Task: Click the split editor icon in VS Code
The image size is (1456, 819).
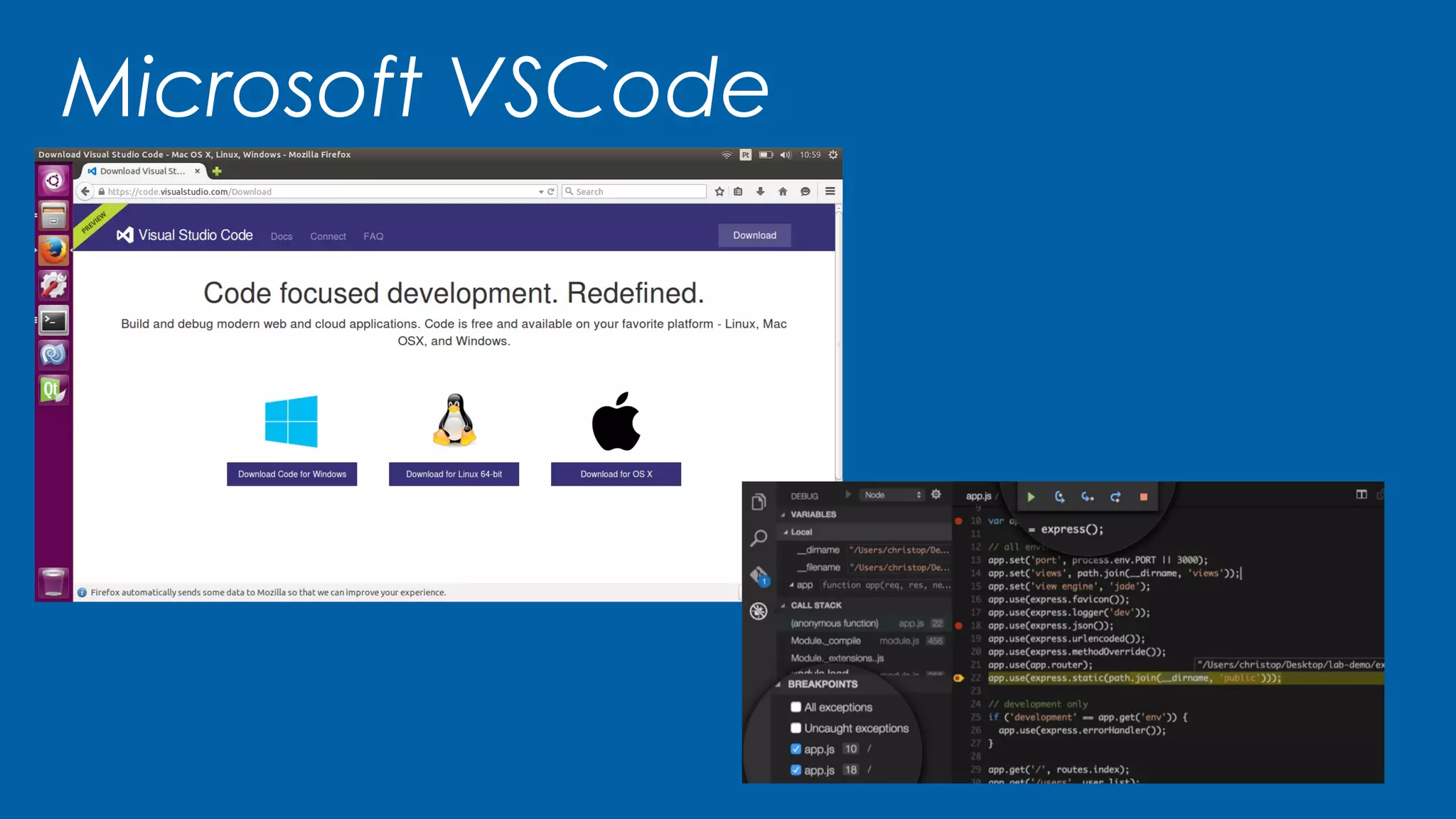Action: [1361, 494]
